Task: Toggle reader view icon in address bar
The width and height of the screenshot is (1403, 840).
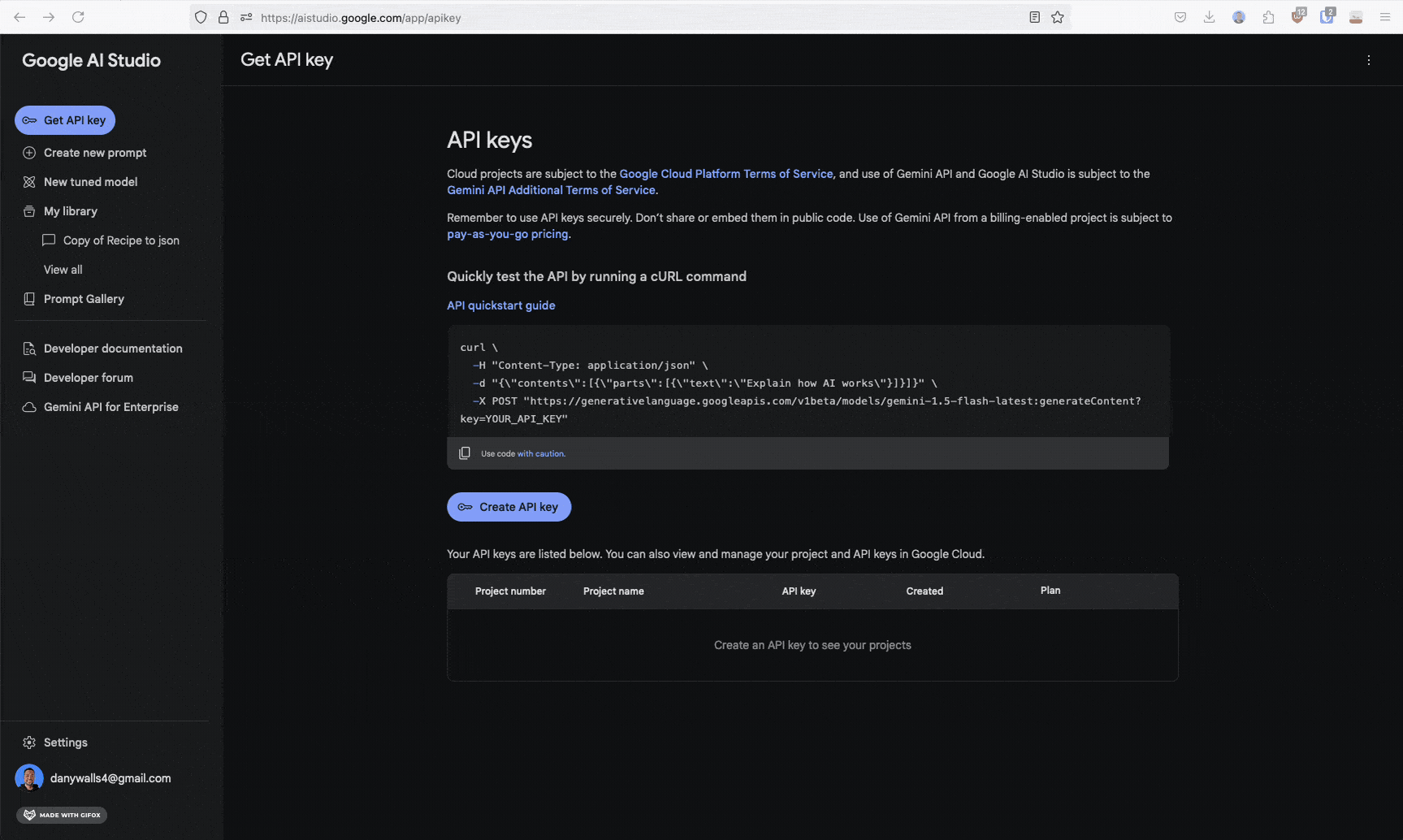Action: pyautogui.click(x=1034, y=17)
